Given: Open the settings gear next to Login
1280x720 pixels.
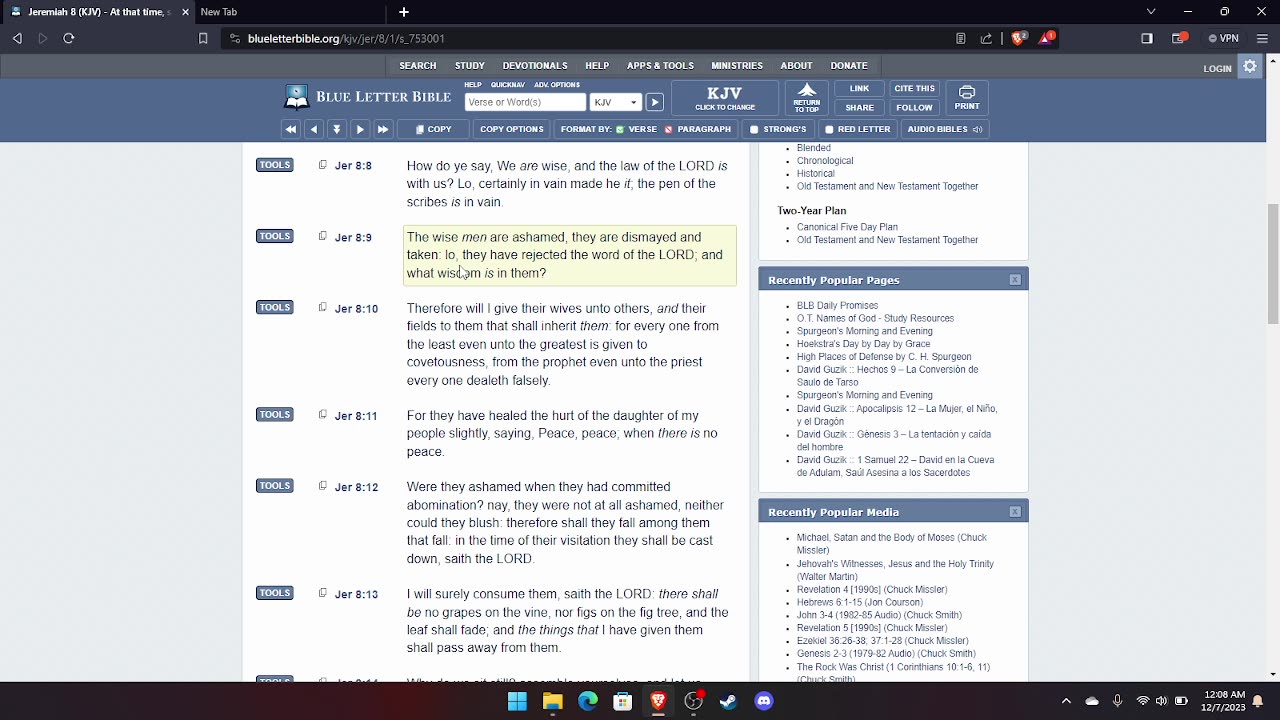Looking at the screenshot, I should click(x=1250, y=67).
